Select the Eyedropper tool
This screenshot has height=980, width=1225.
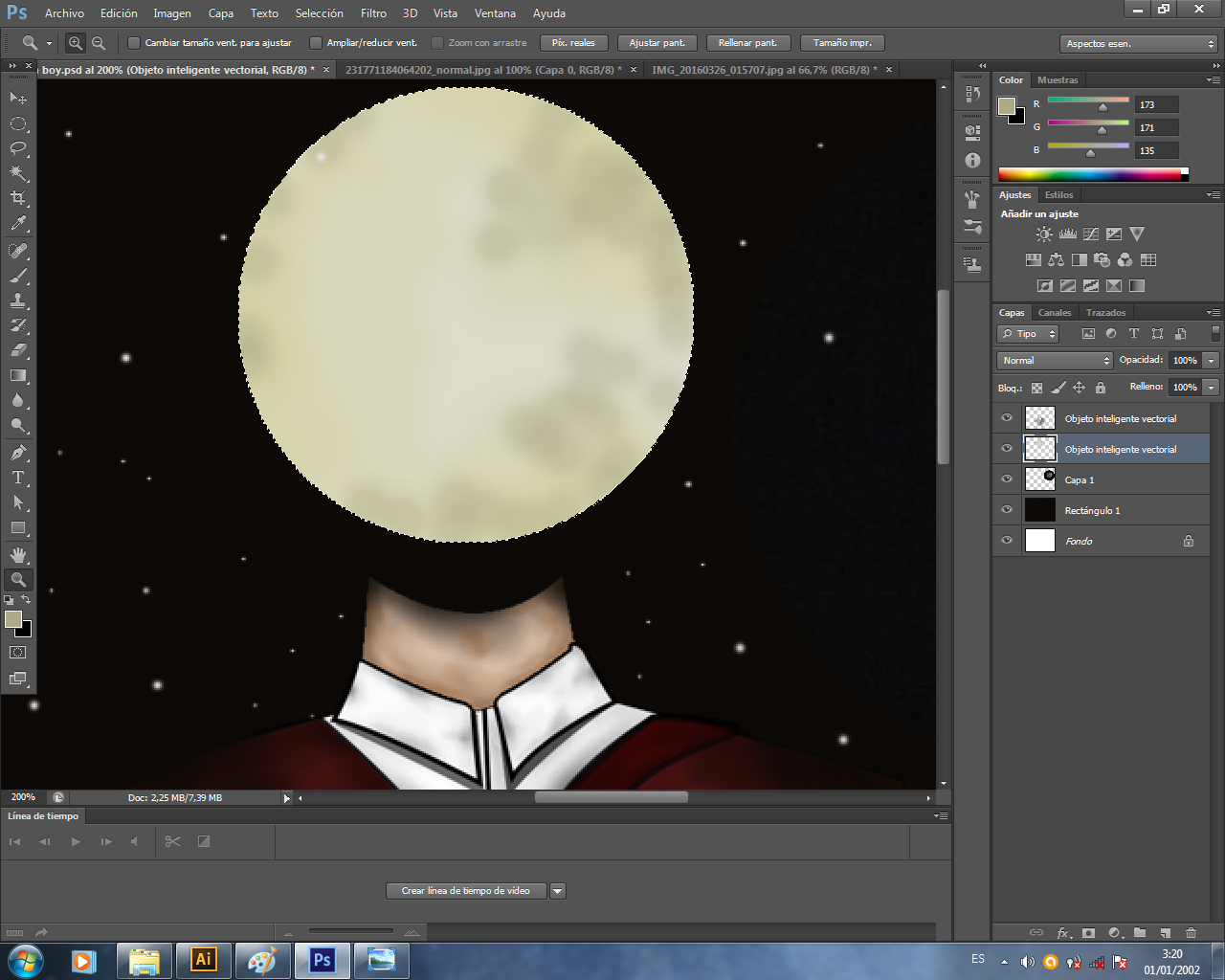(18, 223)
